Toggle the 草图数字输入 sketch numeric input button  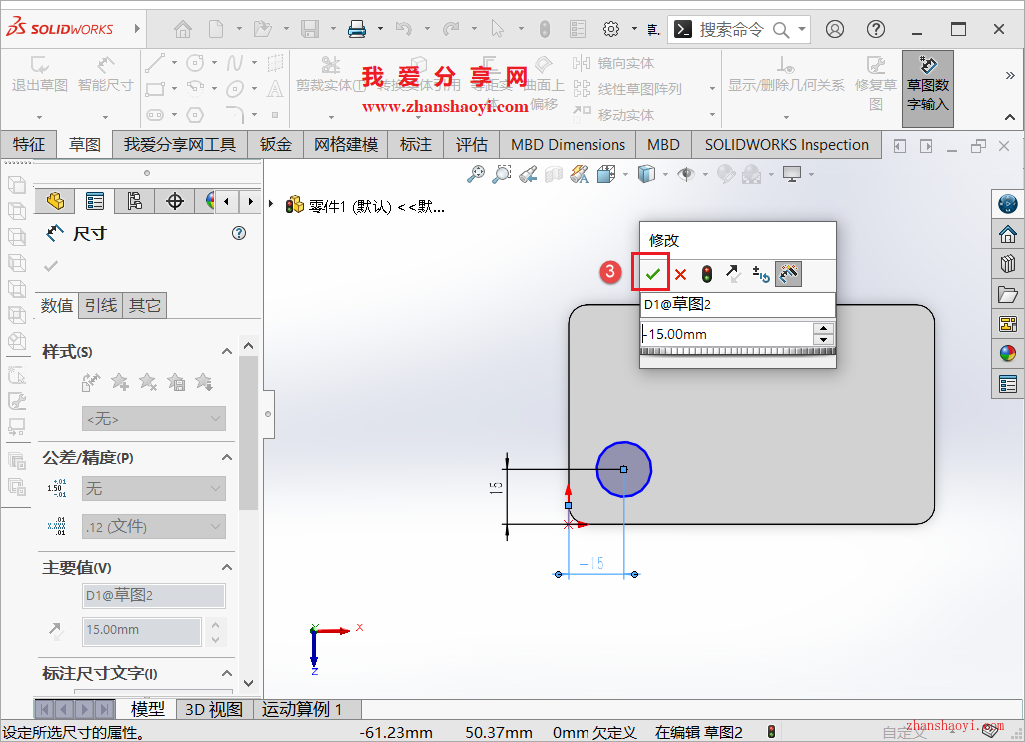coord(926,87)
